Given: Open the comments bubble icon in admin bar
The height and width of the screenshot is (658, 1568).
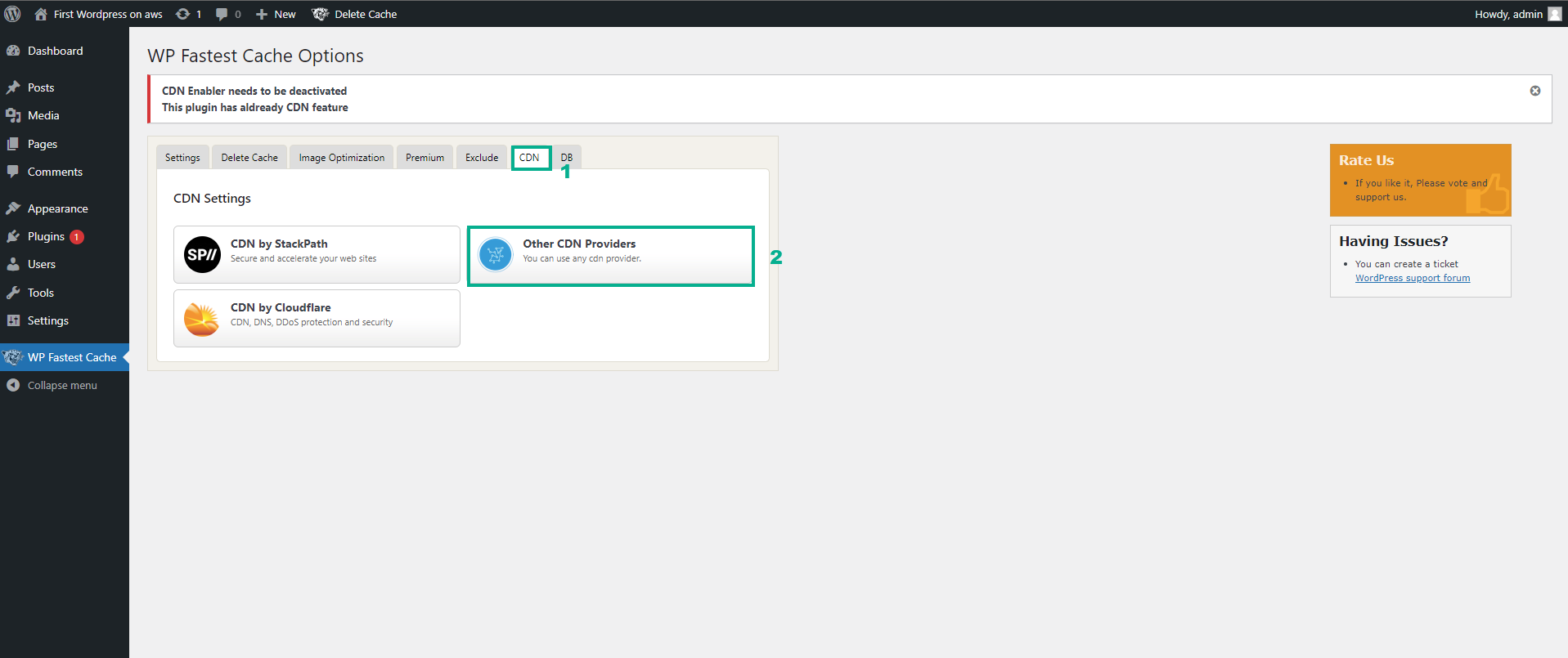Looking at the screenshot, I should pyautogui.click(x=222, y=14).
